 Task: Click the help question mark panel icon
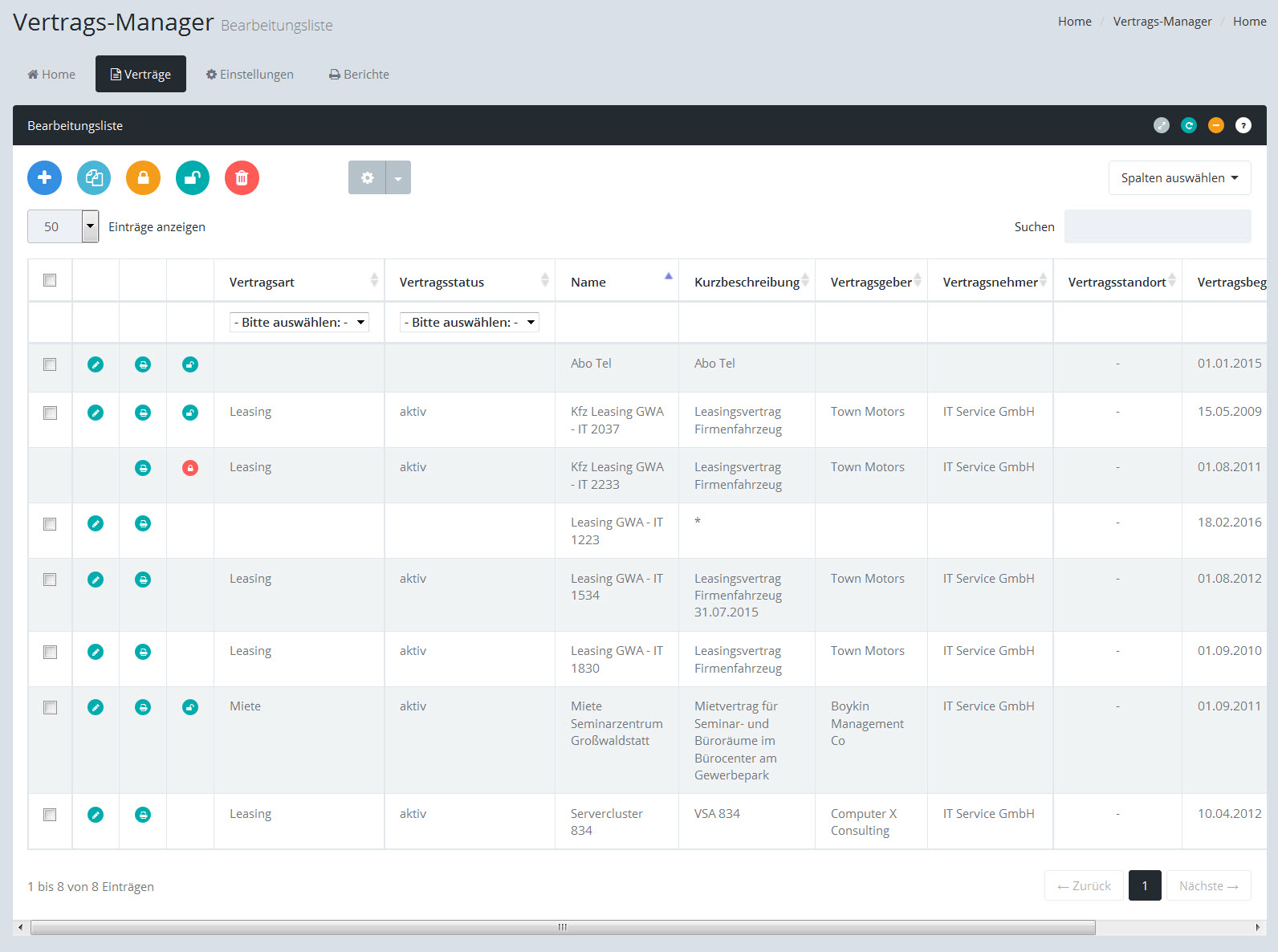coord(1243,125)
